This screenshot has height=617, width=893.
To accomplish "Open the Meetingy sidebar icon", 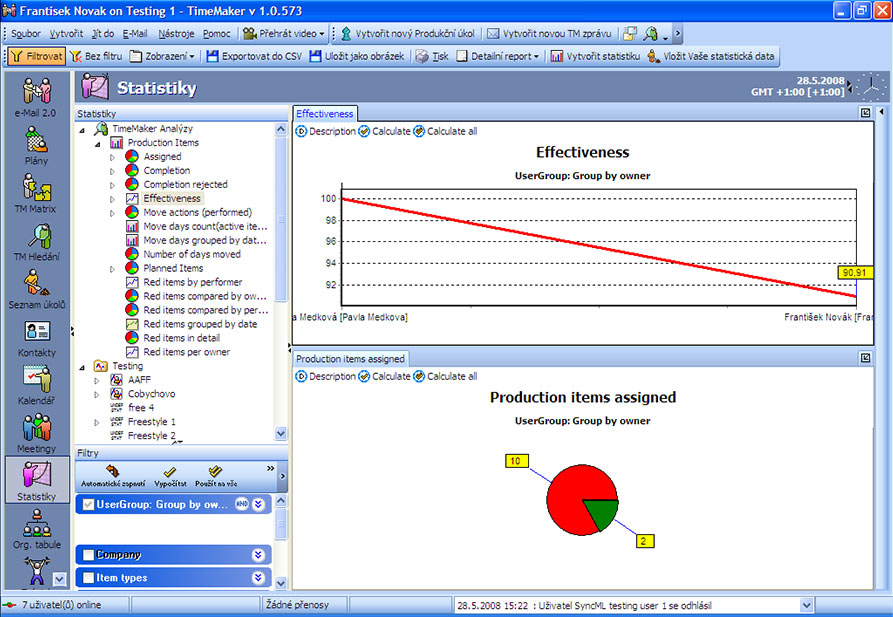I will coord(36,431).
